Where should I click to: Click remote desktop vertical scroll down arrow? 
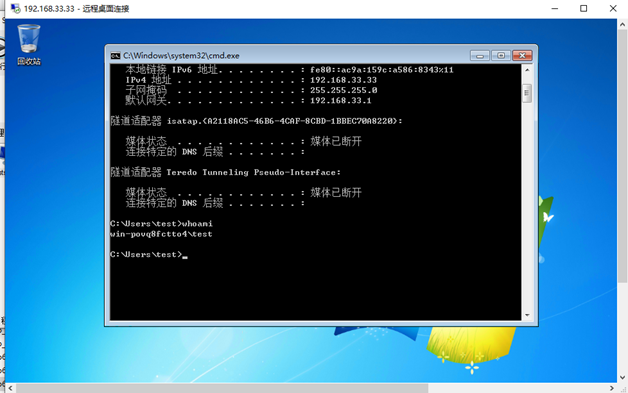622,377
